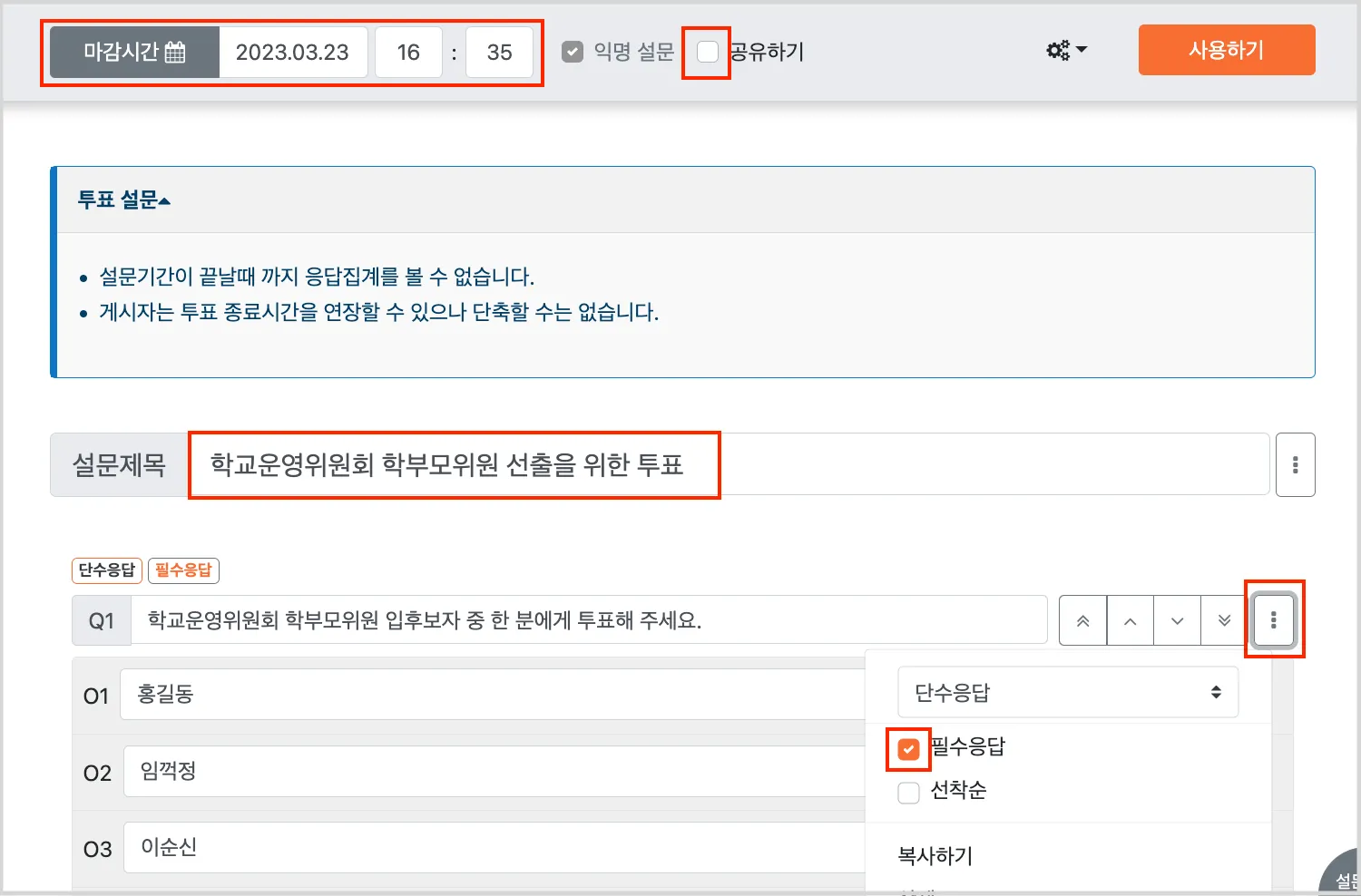1361x896 pixels.
Task: Edit option O3 이순신 field
Action: [x=494, y=848]
